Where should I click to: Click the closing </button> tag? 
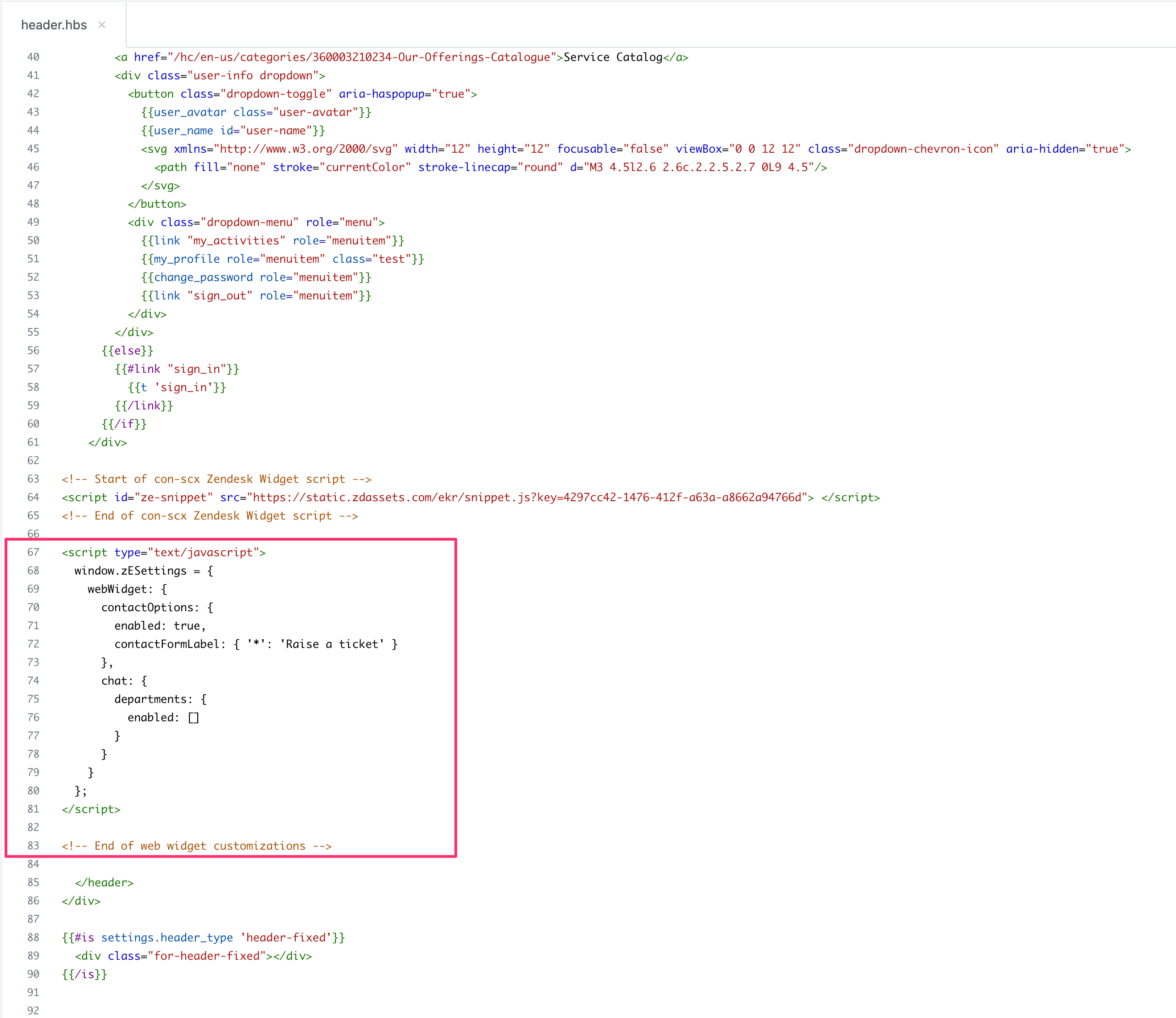(157, 204)
